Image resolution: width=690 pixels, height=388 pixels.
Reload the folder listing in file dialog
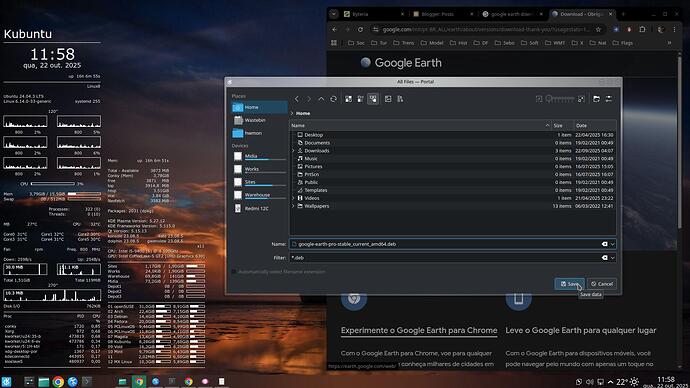[x=334, y=99]
